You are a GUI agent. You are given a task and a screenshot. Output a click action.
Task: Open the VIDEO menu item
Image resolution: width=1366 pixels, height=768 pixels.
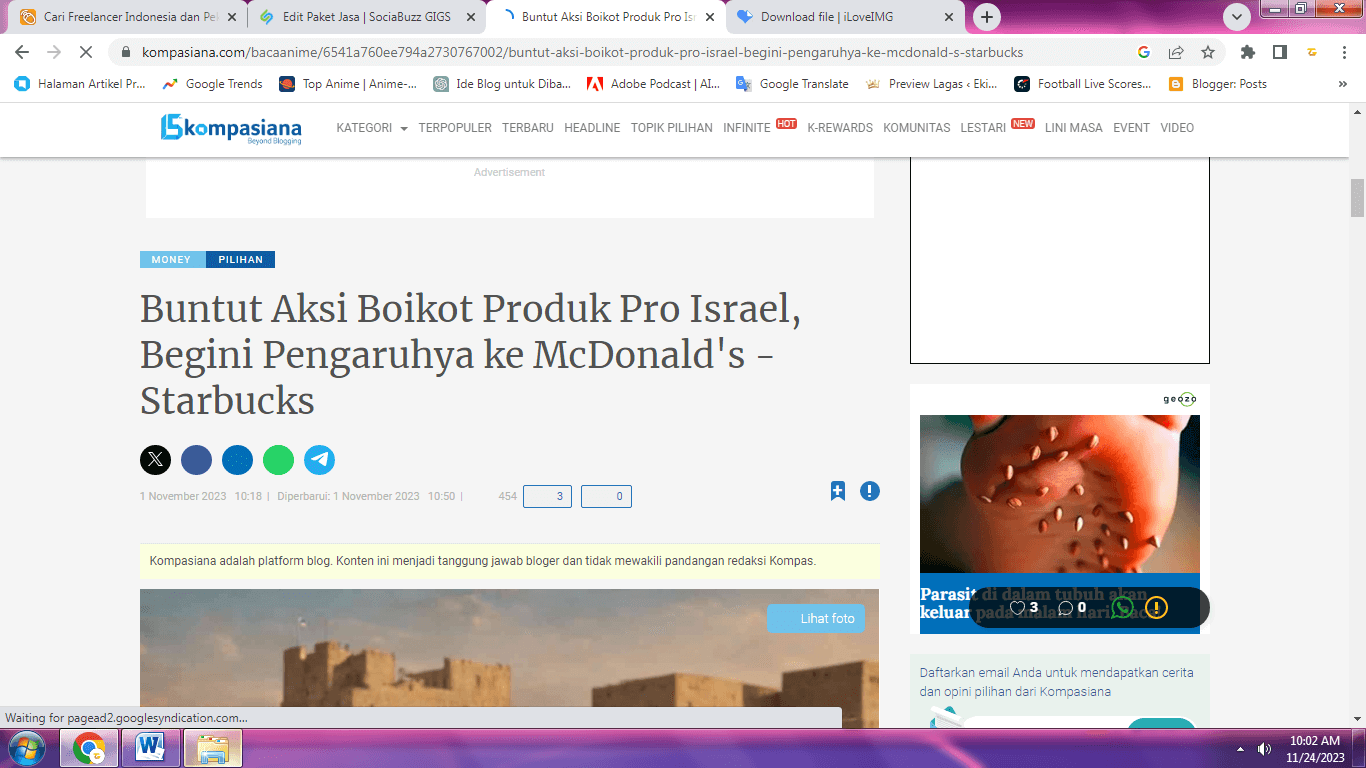pyautogui.click(x=1177, y=128)
